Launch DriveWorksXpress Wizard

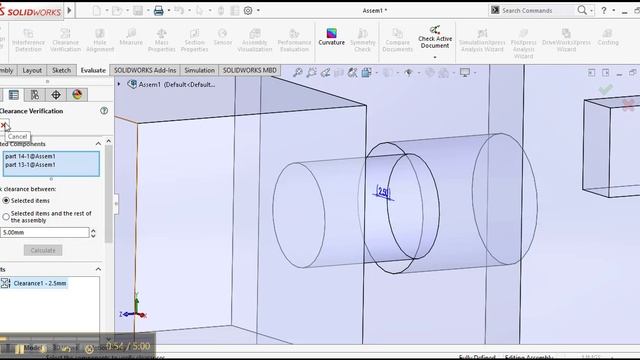coord(566,40)
